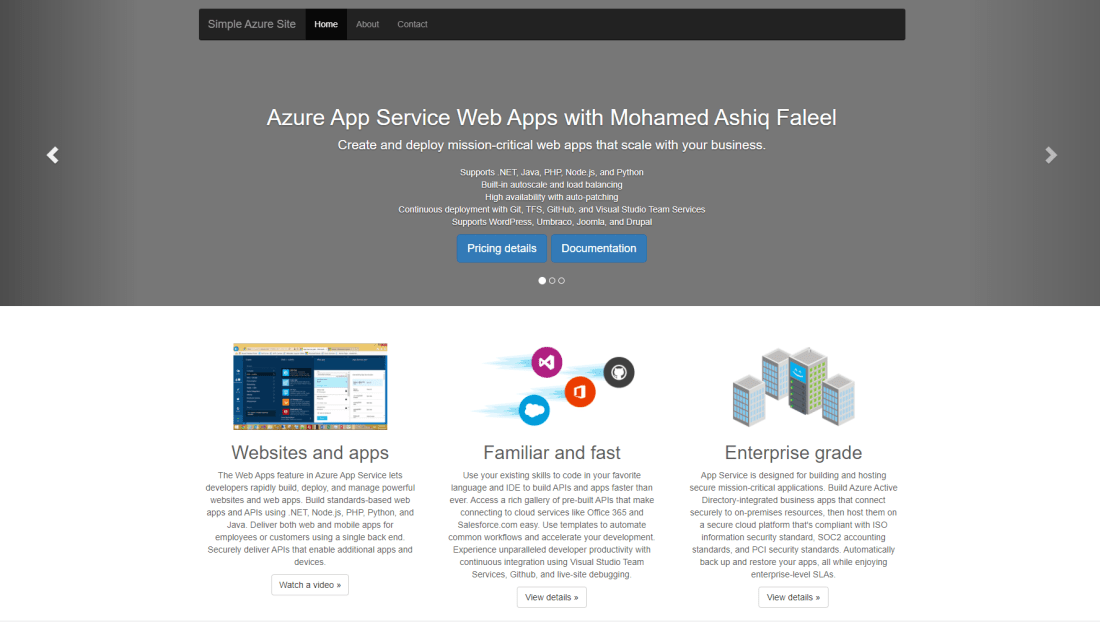Click View details under Enterprise grade
Image resolution: width=1100 pixels, height=622 pixels.
tap(793, 597)
